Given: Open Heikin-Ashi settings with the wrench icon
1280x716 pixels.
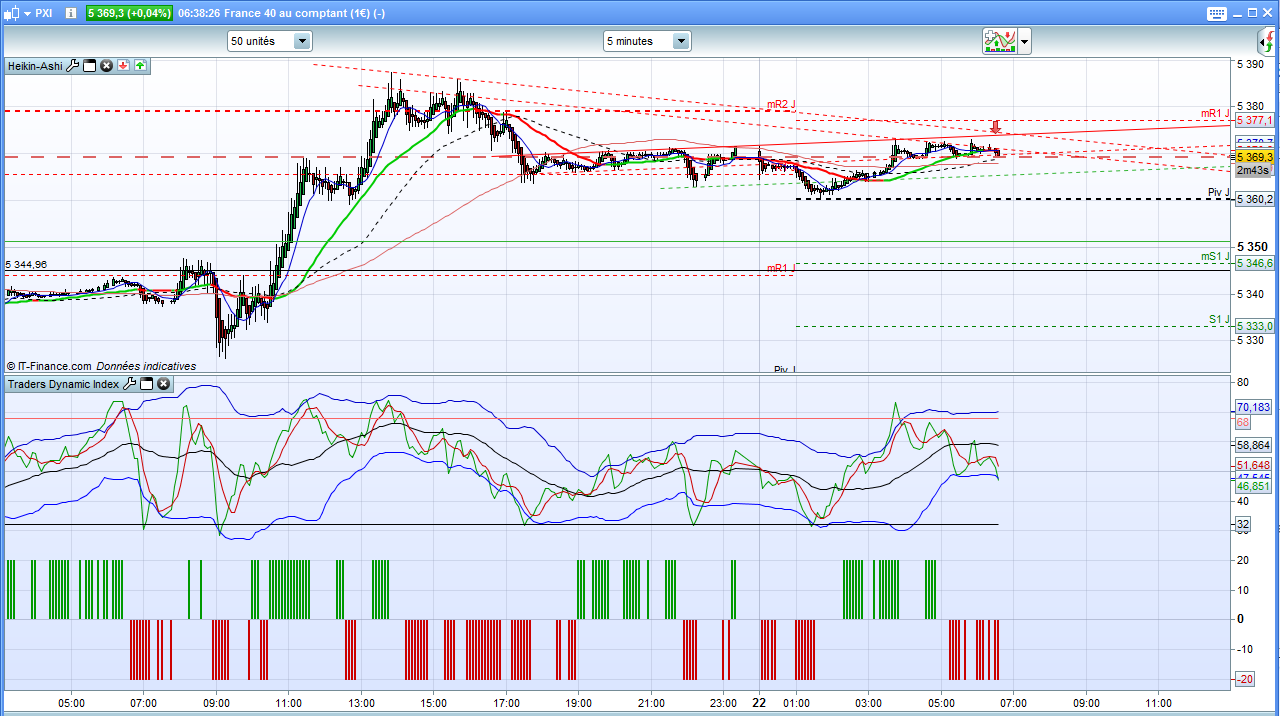Looking at the screenshot, I should coord(72,66).
